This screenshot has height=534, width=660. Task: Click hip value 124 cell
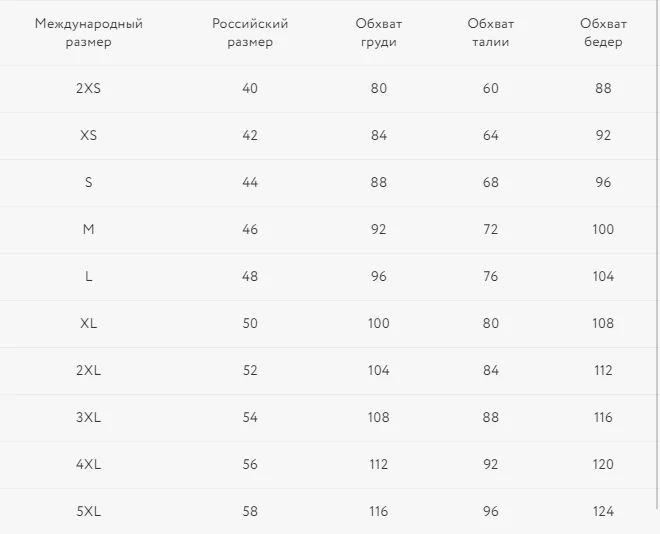(x=603, y=511)
